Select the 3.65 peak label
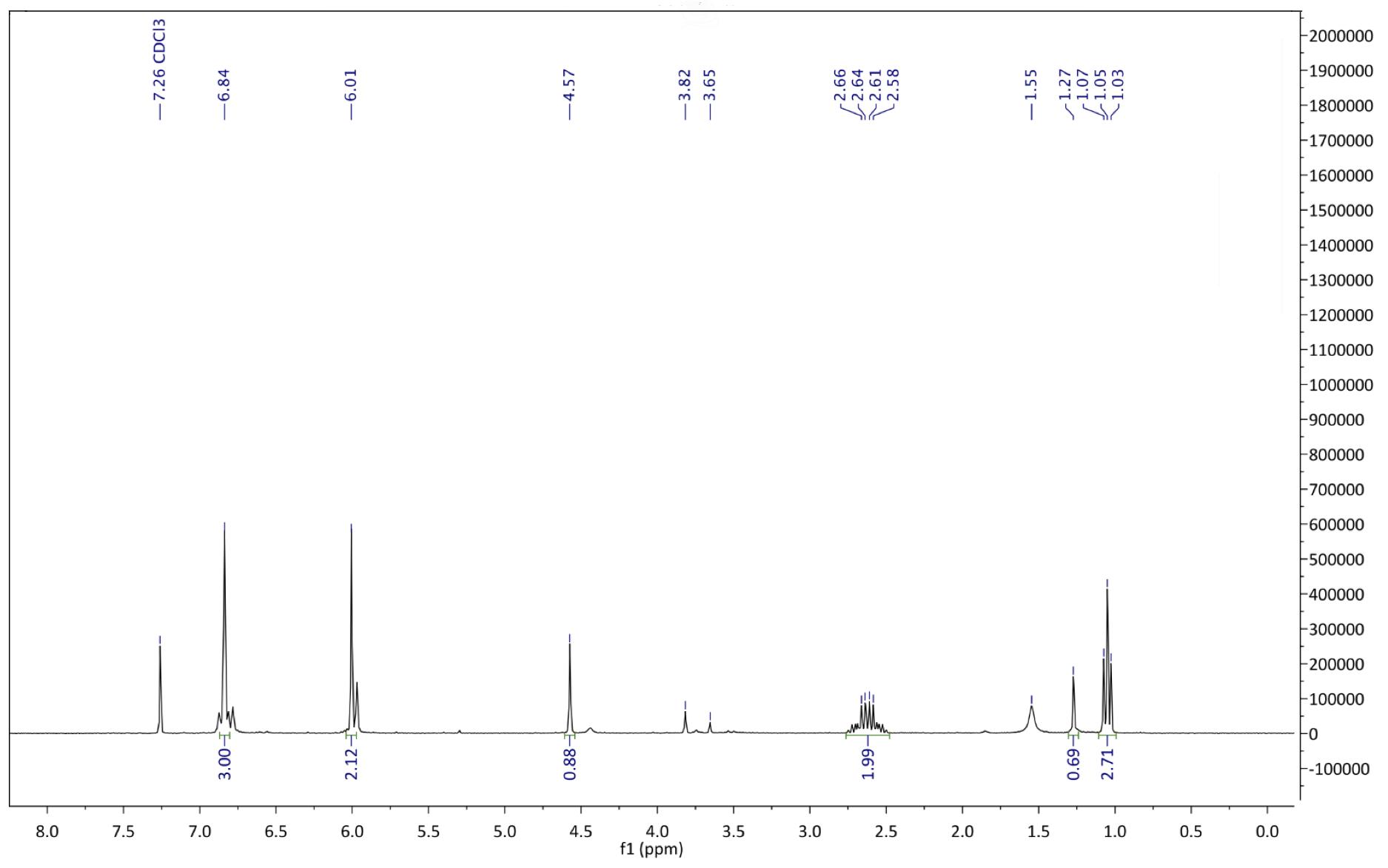Screen dimensions: 1388x868 click(x=710, y=85)
